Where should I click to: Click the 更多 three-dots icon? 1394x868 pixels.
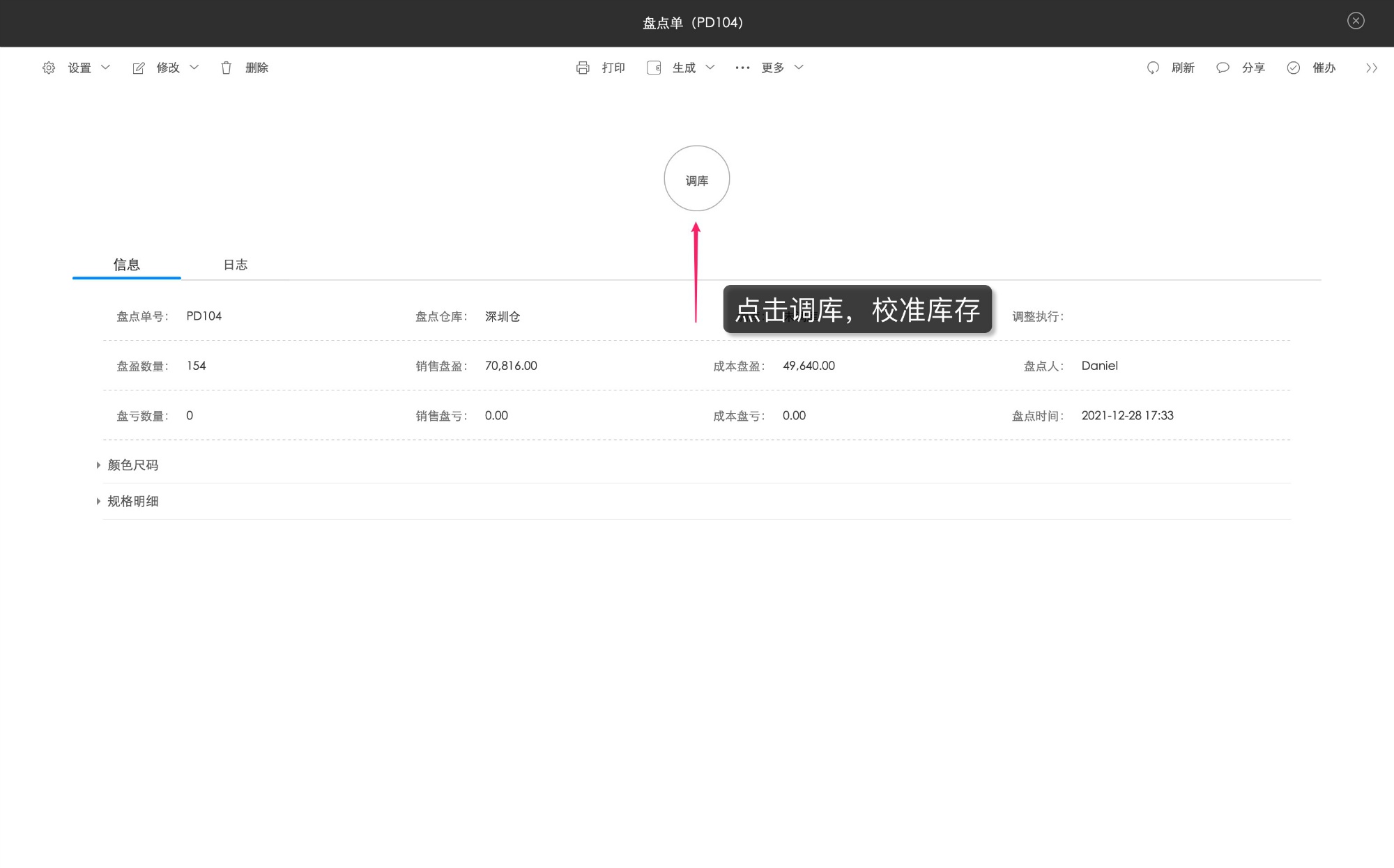[x=742, y=68]
